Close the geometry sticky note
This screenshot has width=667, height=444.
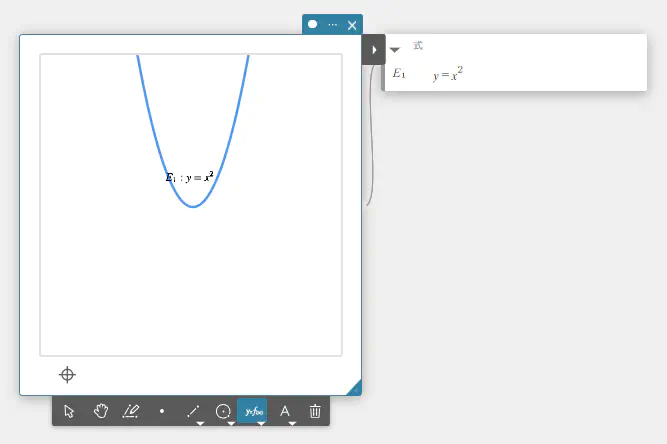(x=352, y=24)
